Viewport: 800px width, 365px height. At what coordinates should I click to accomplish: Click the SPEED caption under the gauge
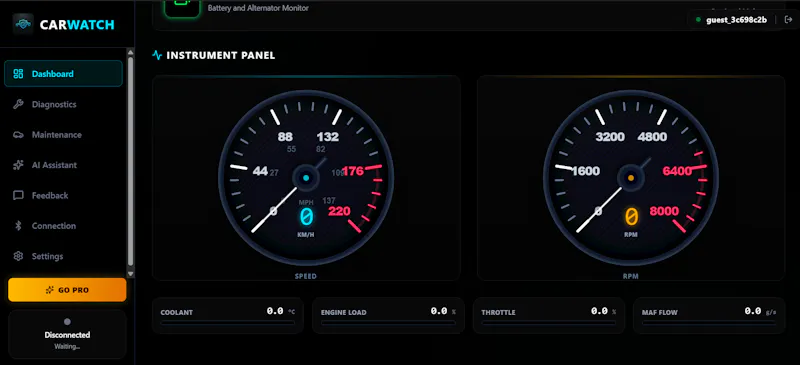[x=306, y=276]
